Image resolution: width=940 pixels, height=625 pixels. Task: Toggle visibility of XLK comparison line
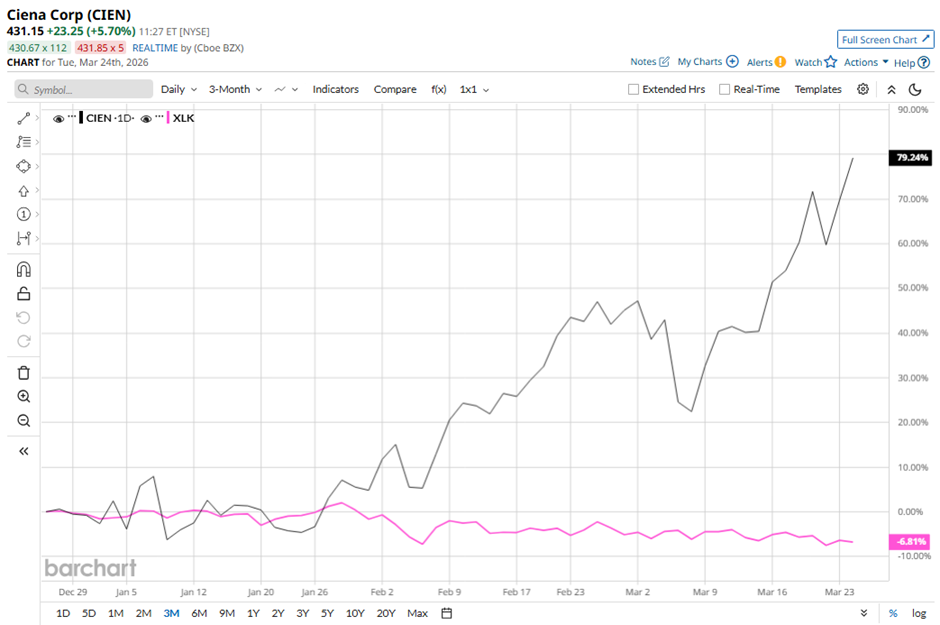pyautogui.click(x=146, y=118)
